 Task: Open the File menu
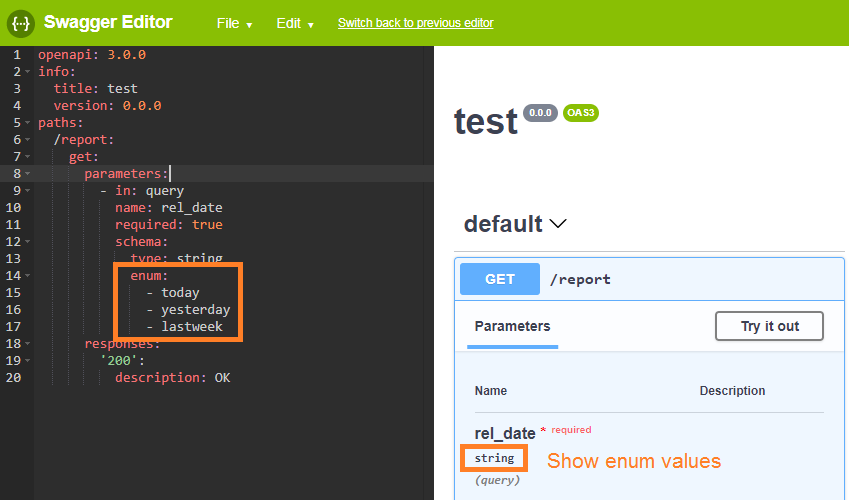(234, 23)
